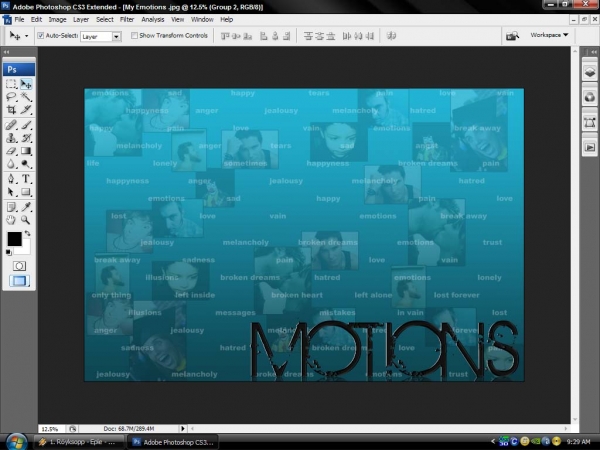Viewport: 600px width, 450px height.
Task: Select the Gradient tool
Action: pyautogui.click(x=26, y=151)
